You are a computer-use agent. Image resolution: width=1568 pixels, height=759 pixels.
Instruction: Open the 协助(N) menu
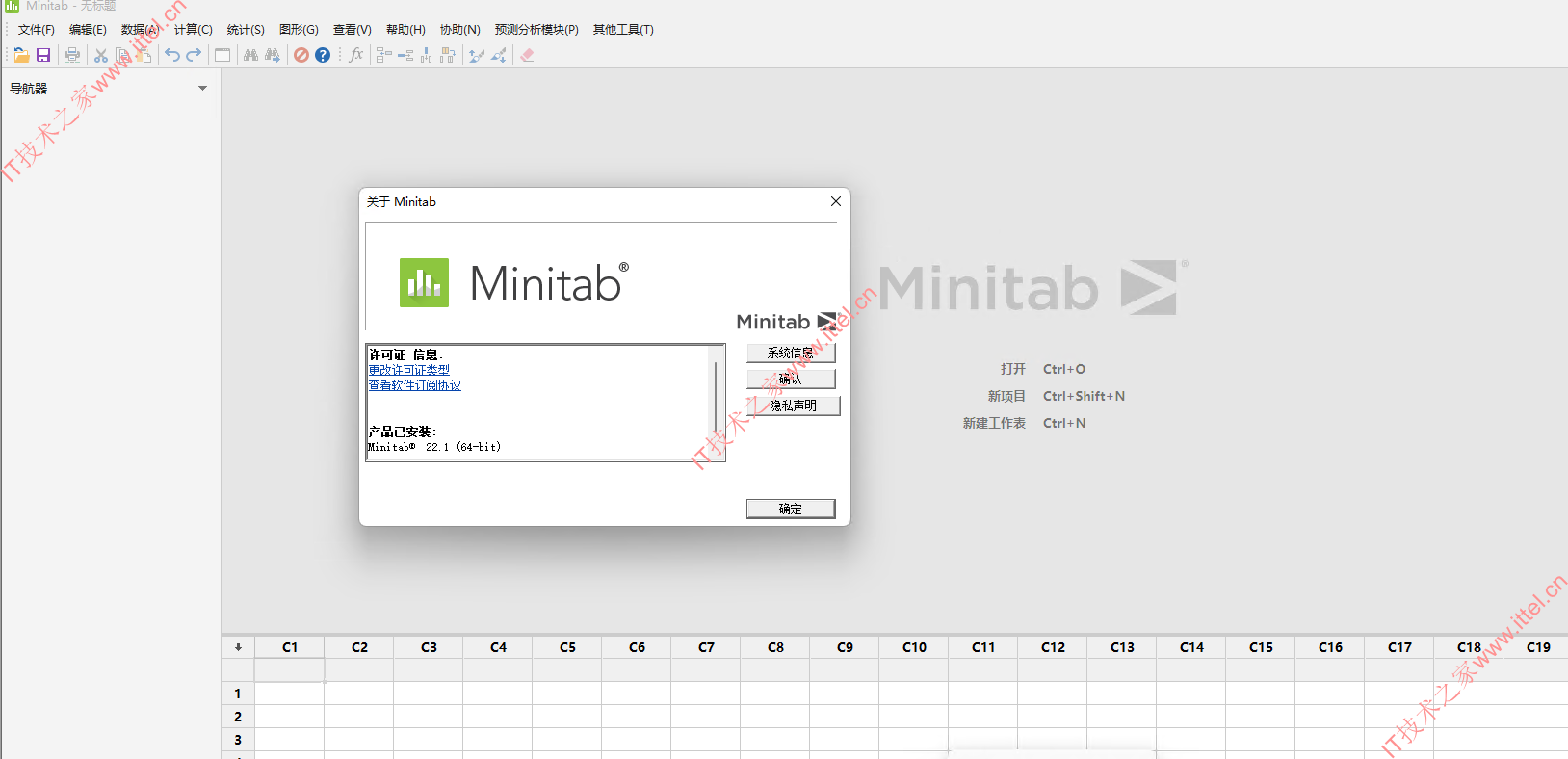coord(459,30)
